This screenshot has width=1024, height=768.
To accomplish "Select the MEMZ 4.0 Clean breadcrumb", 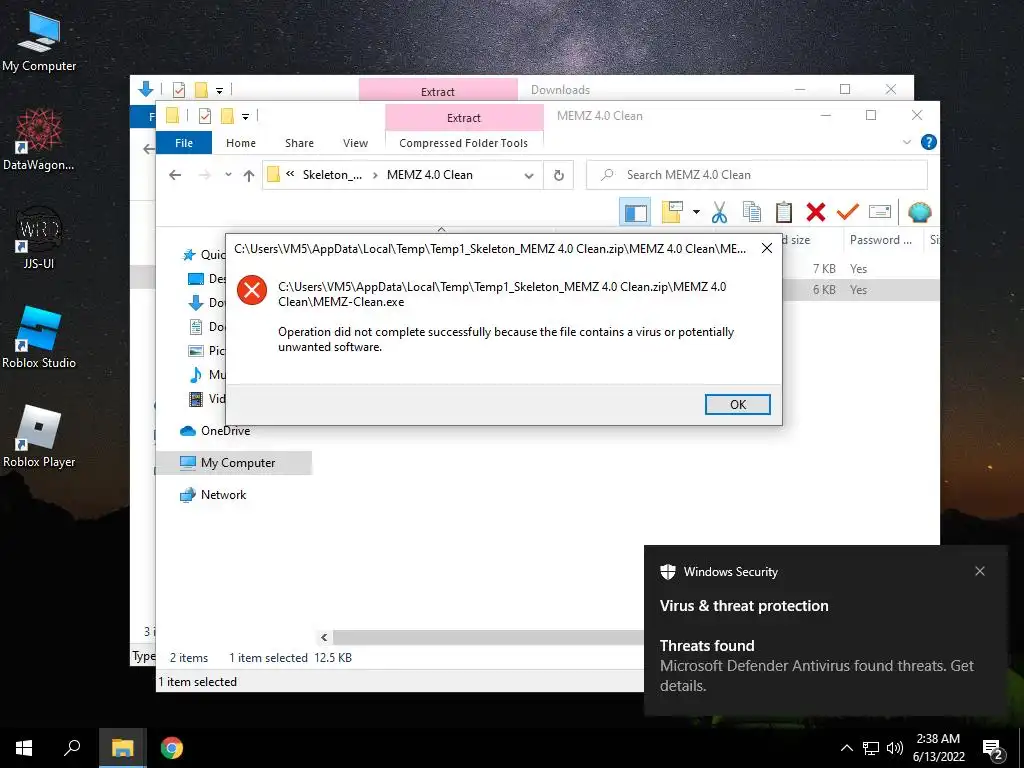I will 430,175.
